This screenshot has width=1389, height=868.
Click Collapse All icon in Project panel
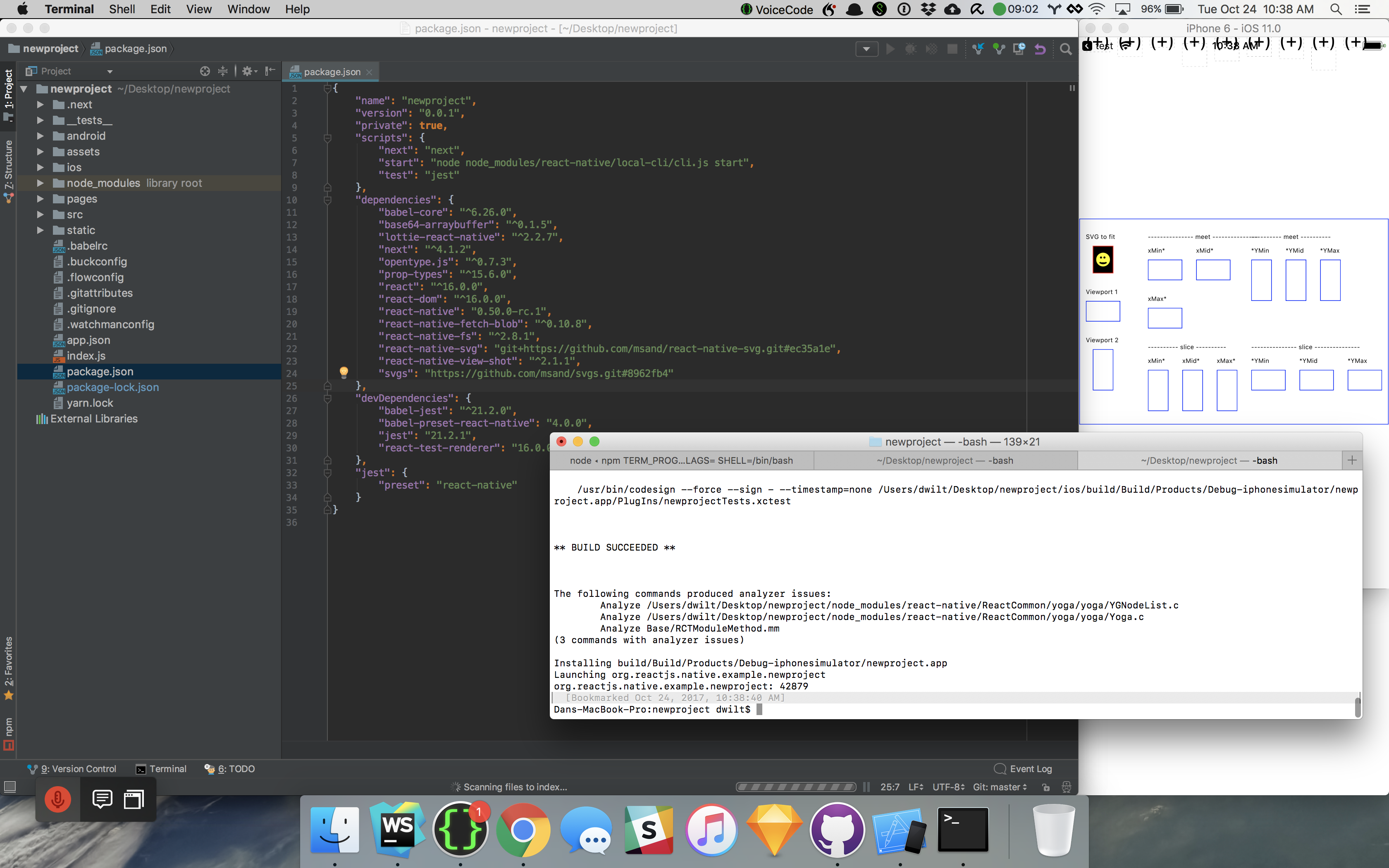[223, 71]
